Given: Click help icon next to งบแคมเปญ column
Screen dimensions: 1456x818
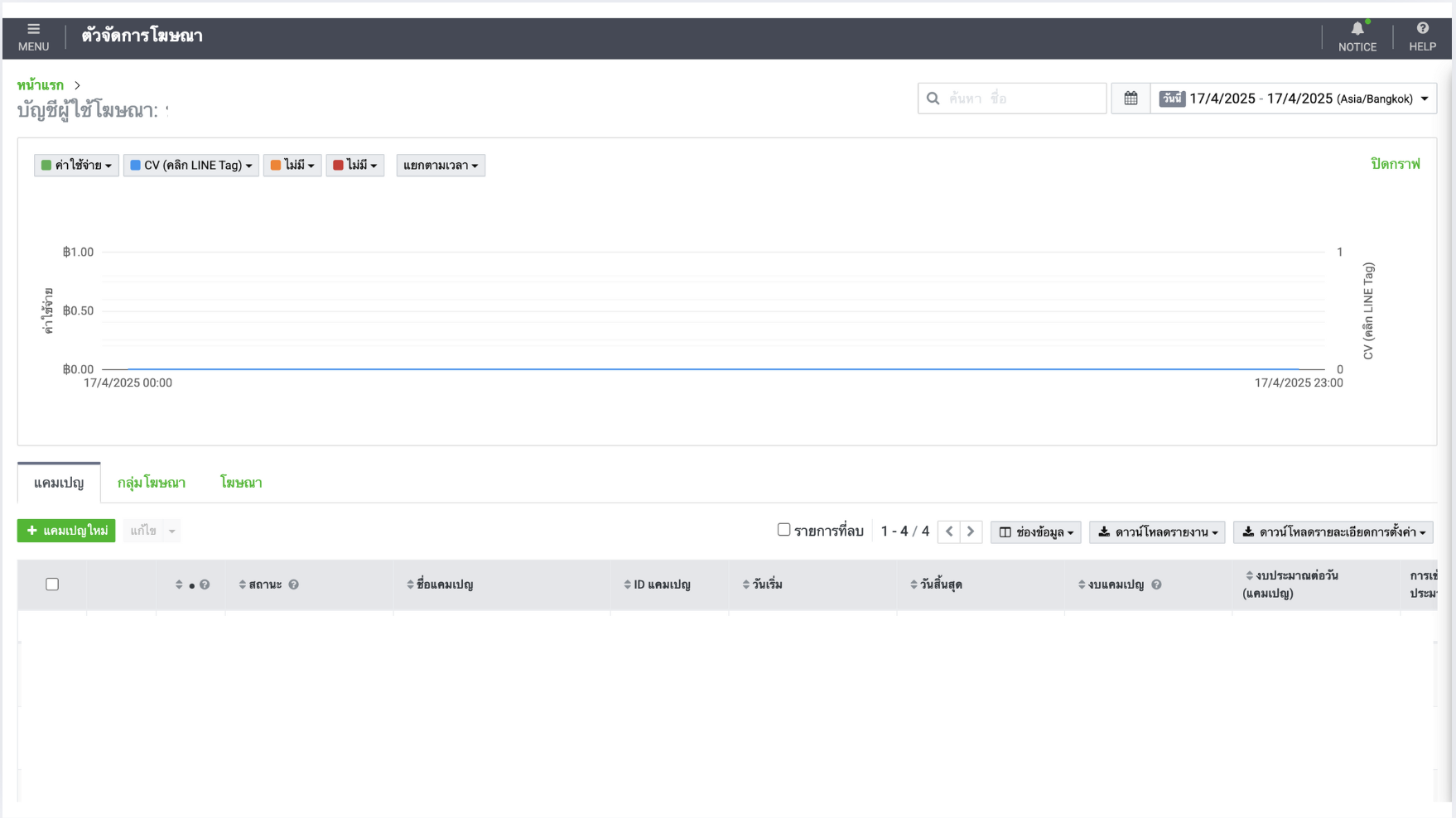Looking at the screenshot, I should tap(1156, 585).
